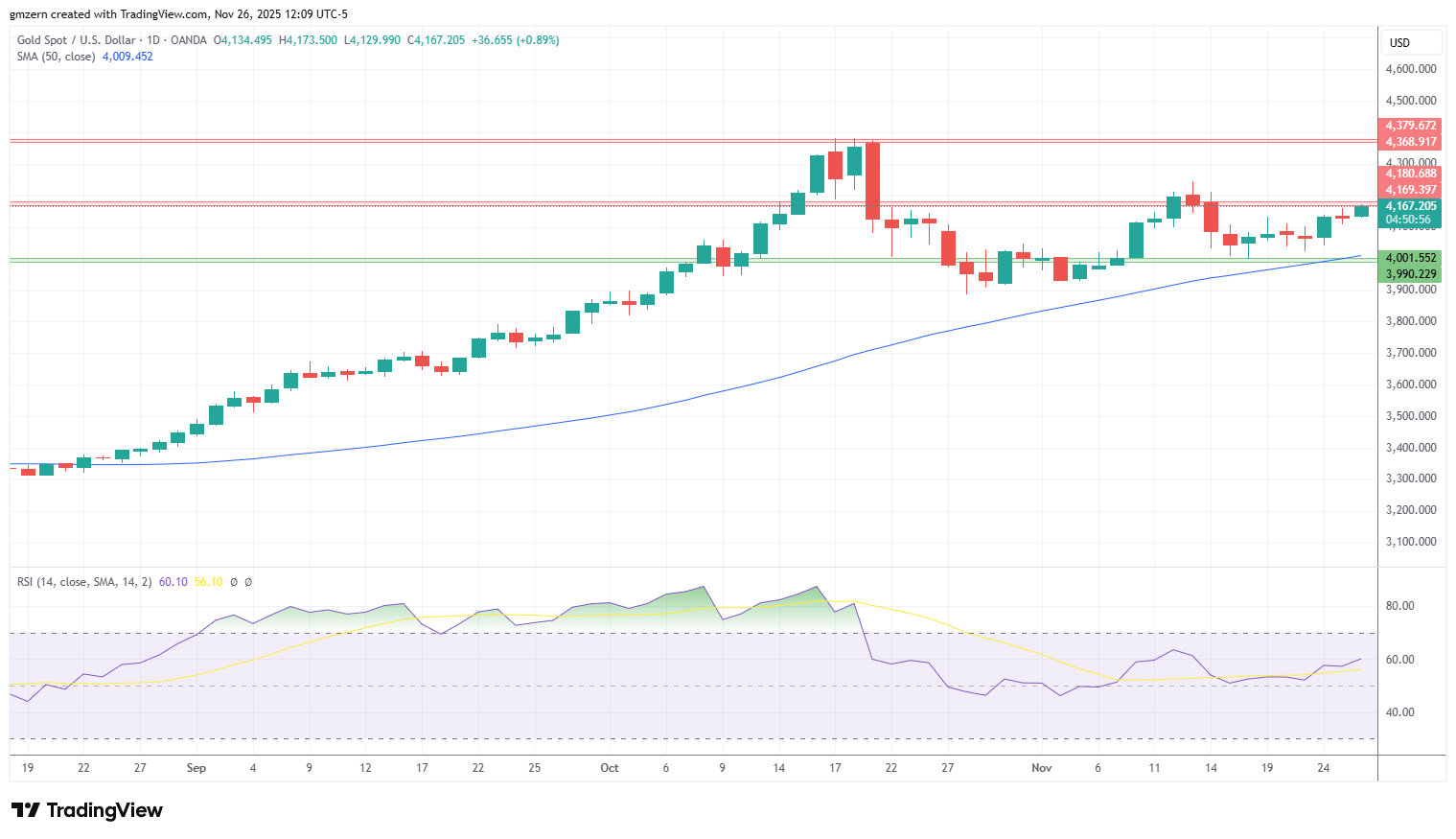Select the Gold Spot / U.S. Dollar symbol title

pos(77,40)
